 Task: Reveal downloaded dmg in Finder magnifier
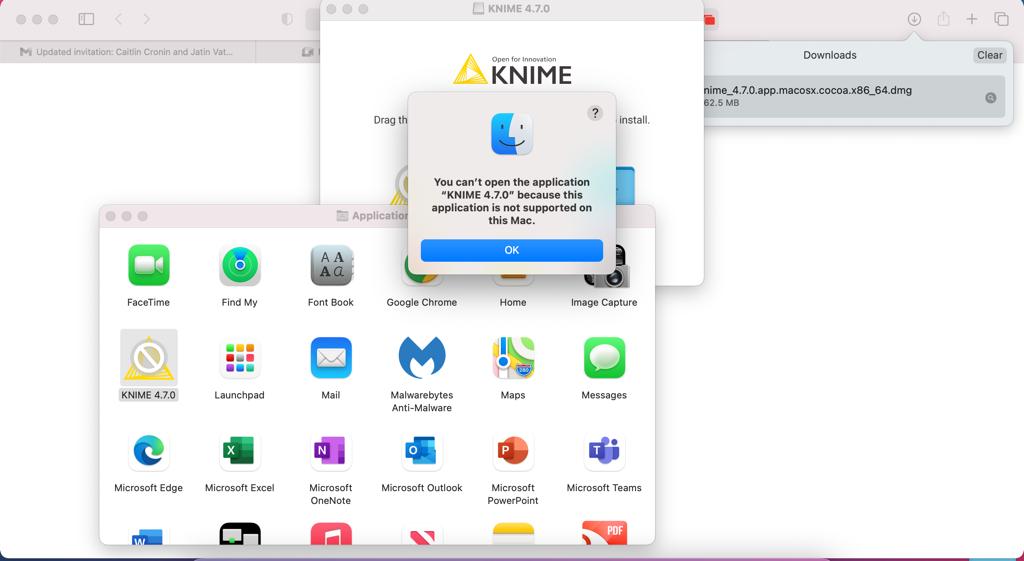[x=991, y=98]
